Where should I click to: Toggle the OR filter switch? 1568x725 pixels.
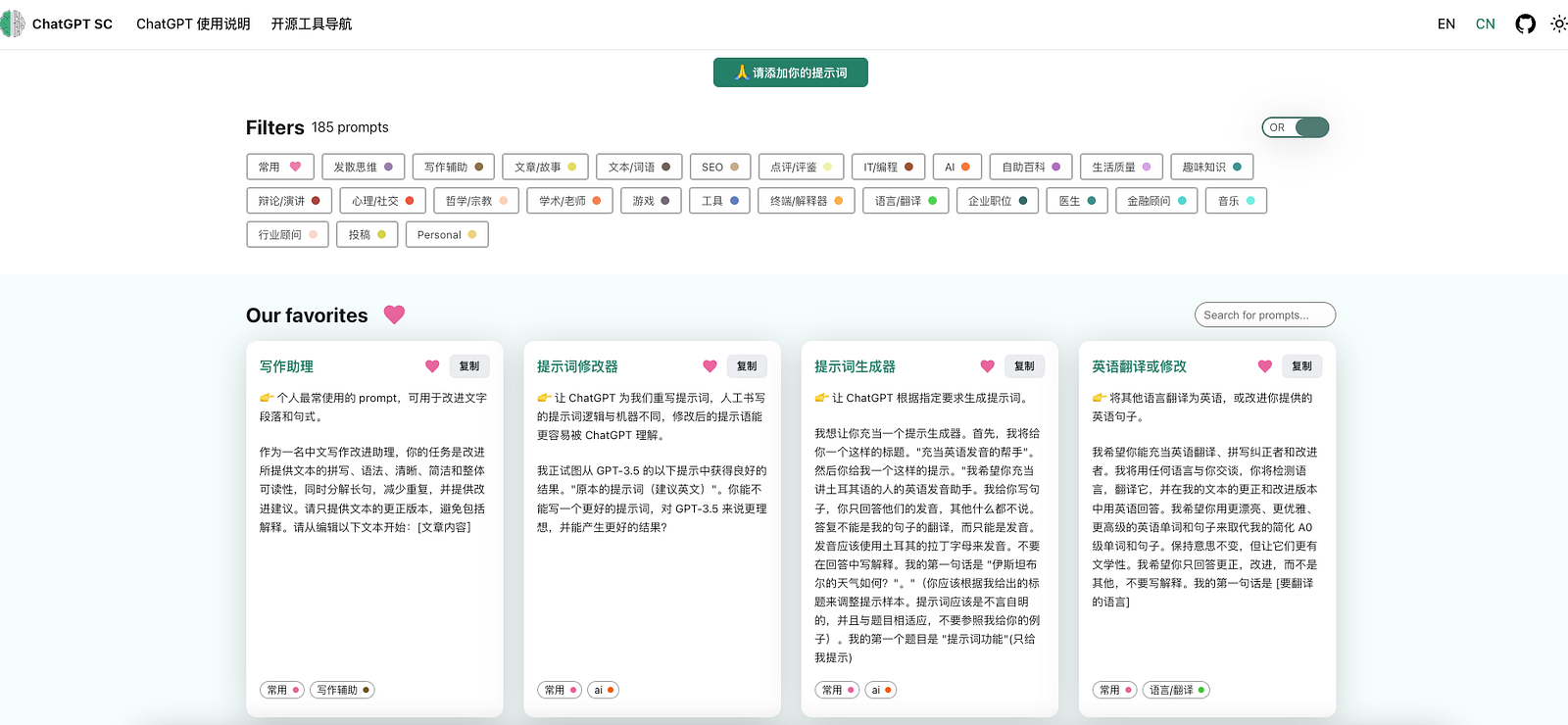click(x=1296, y=127)
